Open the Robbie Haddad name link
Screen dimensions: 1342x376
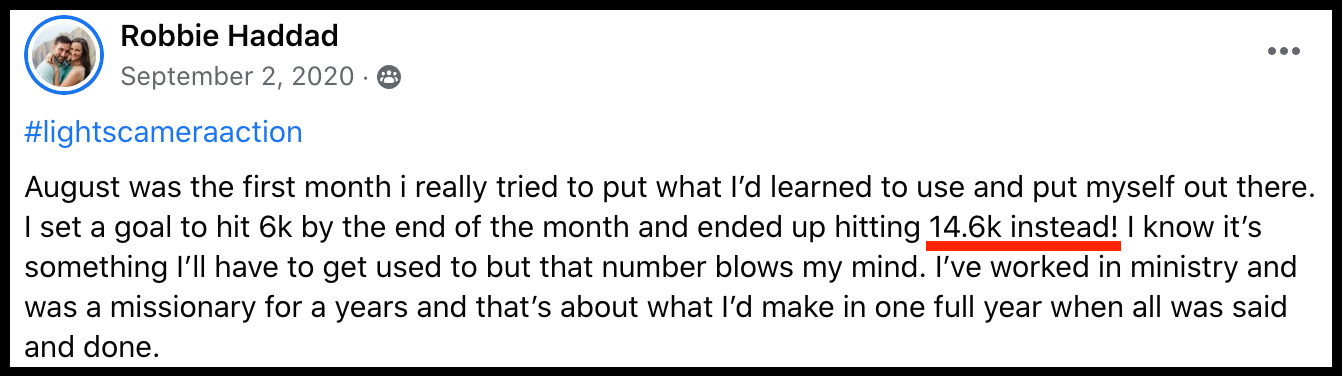coord(229,36)
